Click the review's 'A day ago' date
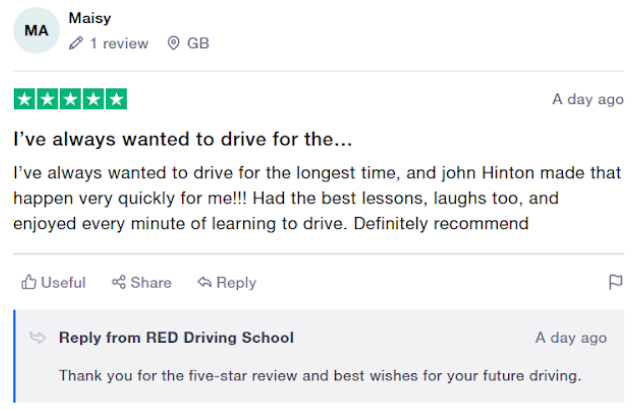The height and width of the screenshot is (409, 631). (587, 100)
